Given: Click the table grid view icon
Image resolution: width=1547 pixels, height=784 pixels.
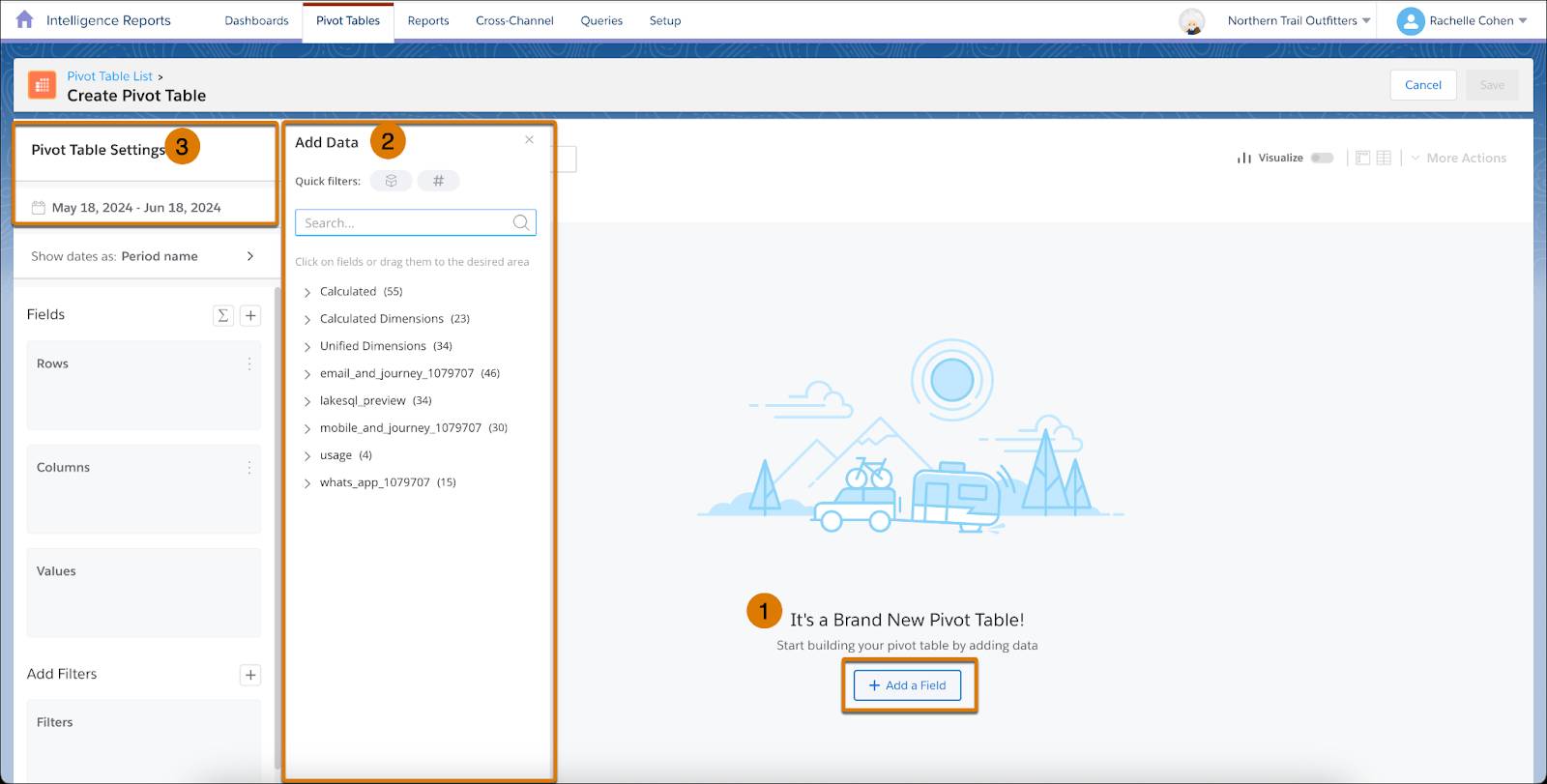Looking at the screenshot, I should click(x=1384, y=158).
